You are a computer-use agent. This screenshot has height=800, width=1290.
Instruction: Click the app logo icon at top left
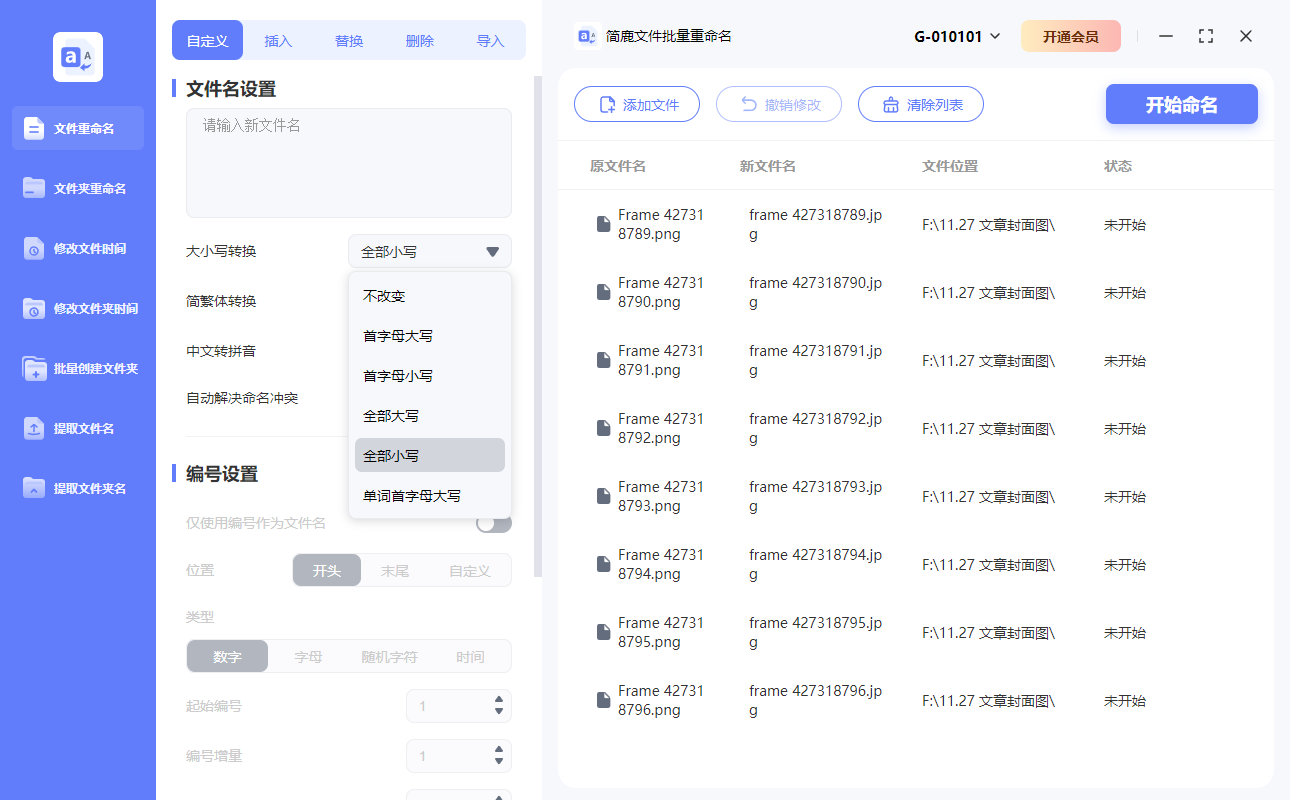tap(77, 57)
